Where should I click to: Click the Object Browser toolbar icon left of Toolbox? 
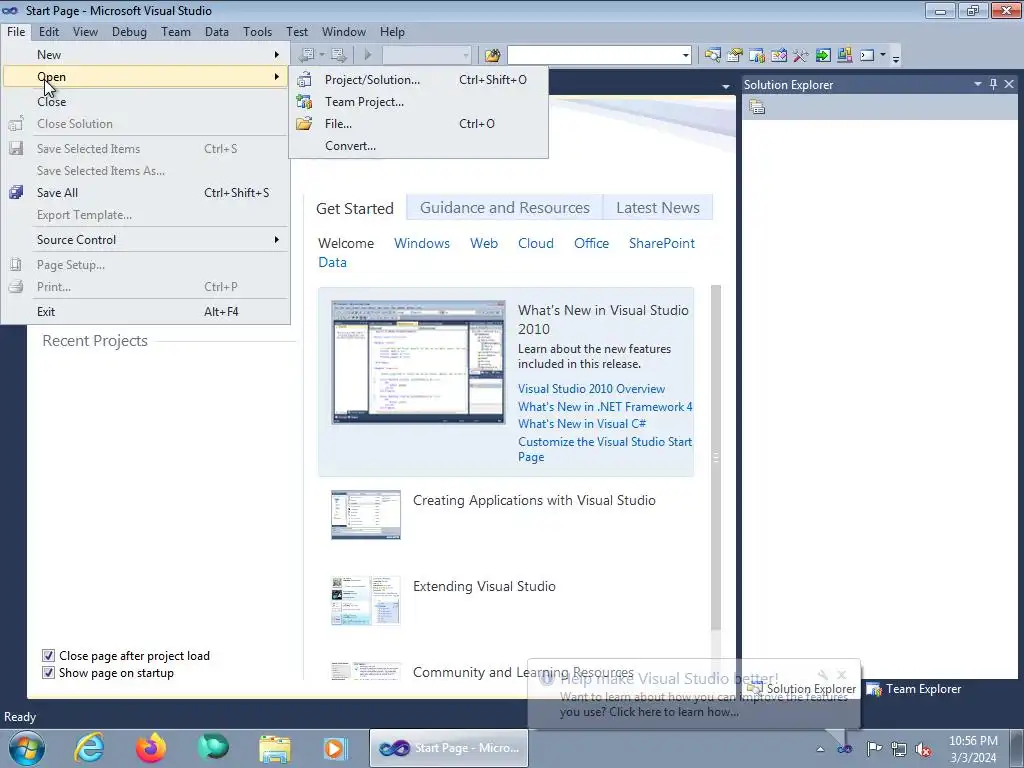[x=778, y=56]
